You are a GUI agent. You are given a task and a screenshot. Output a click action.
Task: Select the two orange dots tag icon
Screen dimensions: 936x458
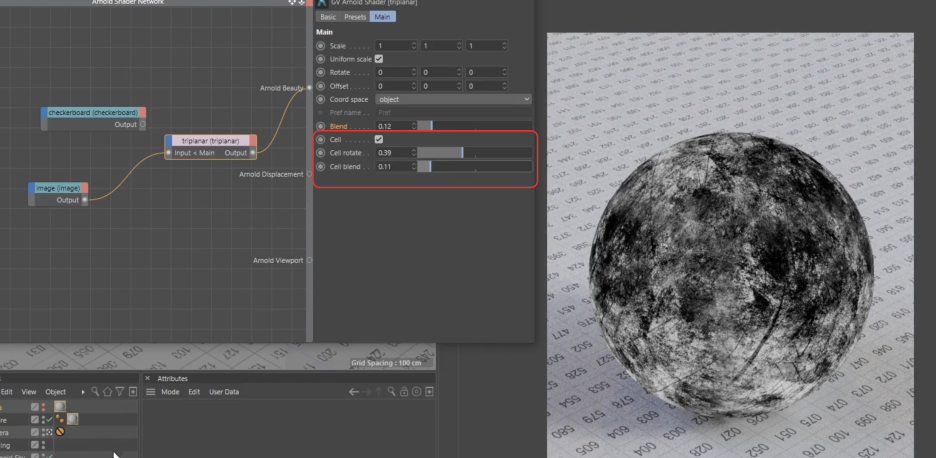coord(61,420)
